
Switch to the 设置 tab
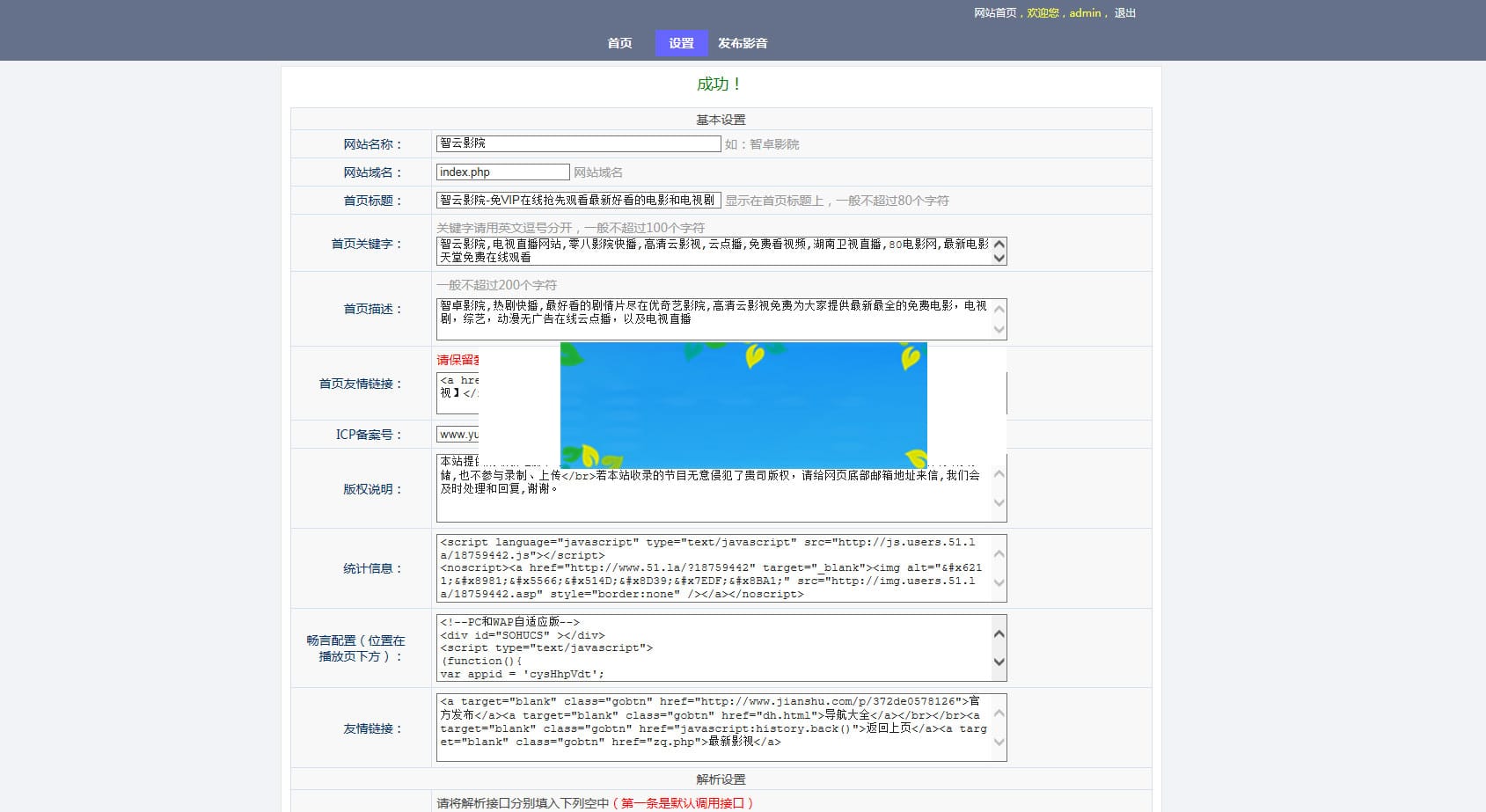[x=680, y=42]
